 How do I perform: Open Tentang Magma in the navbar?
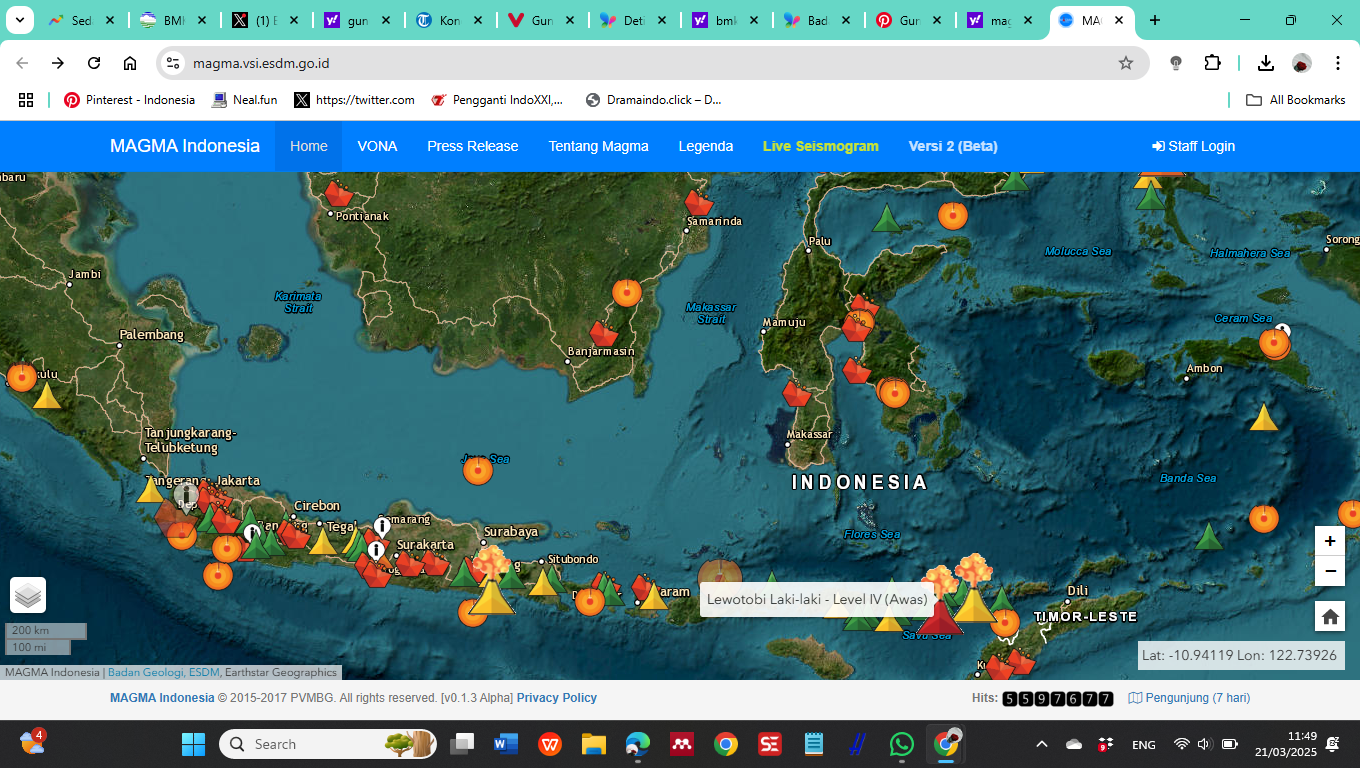pos(598,146)
